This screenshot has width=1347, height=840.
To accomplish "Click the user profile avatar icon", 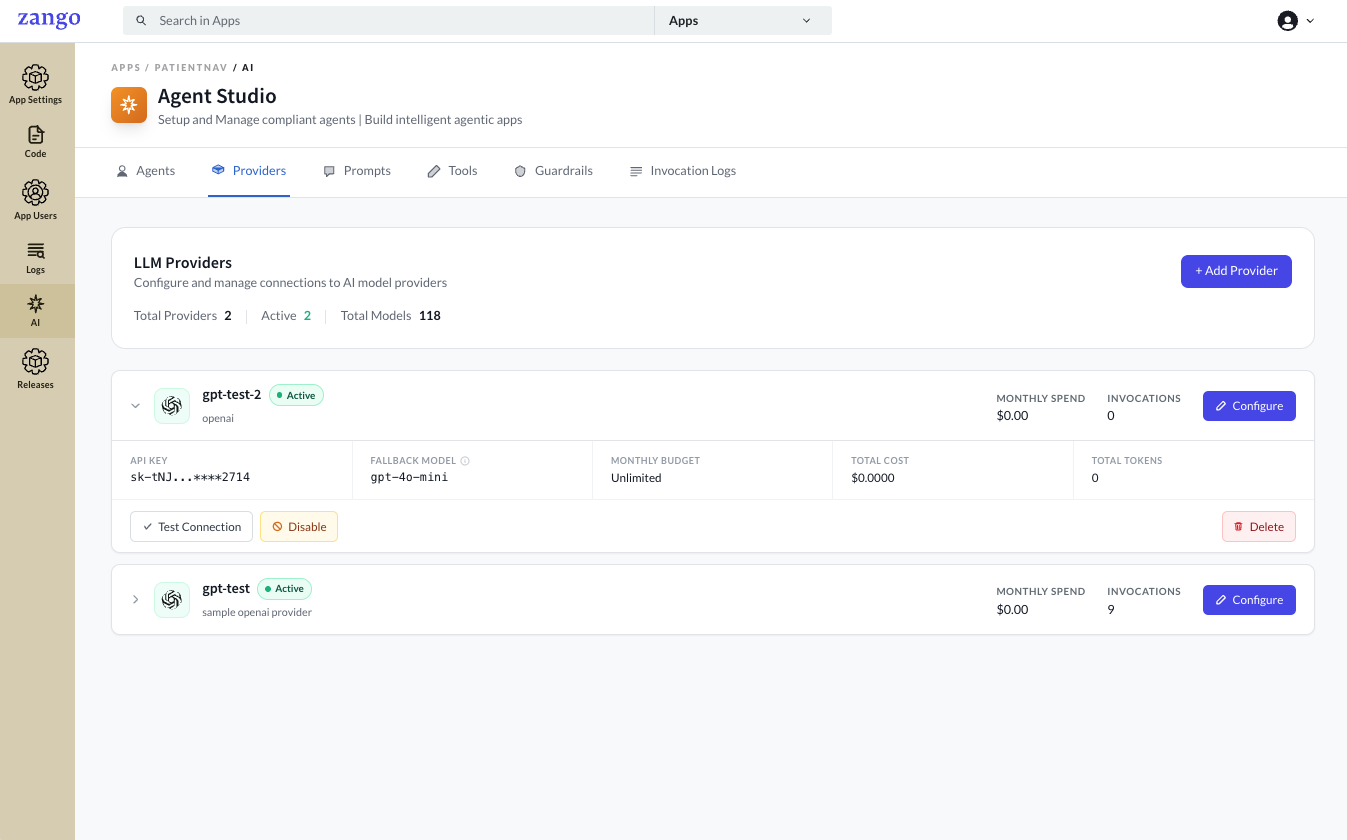I will click(1287, 21).
